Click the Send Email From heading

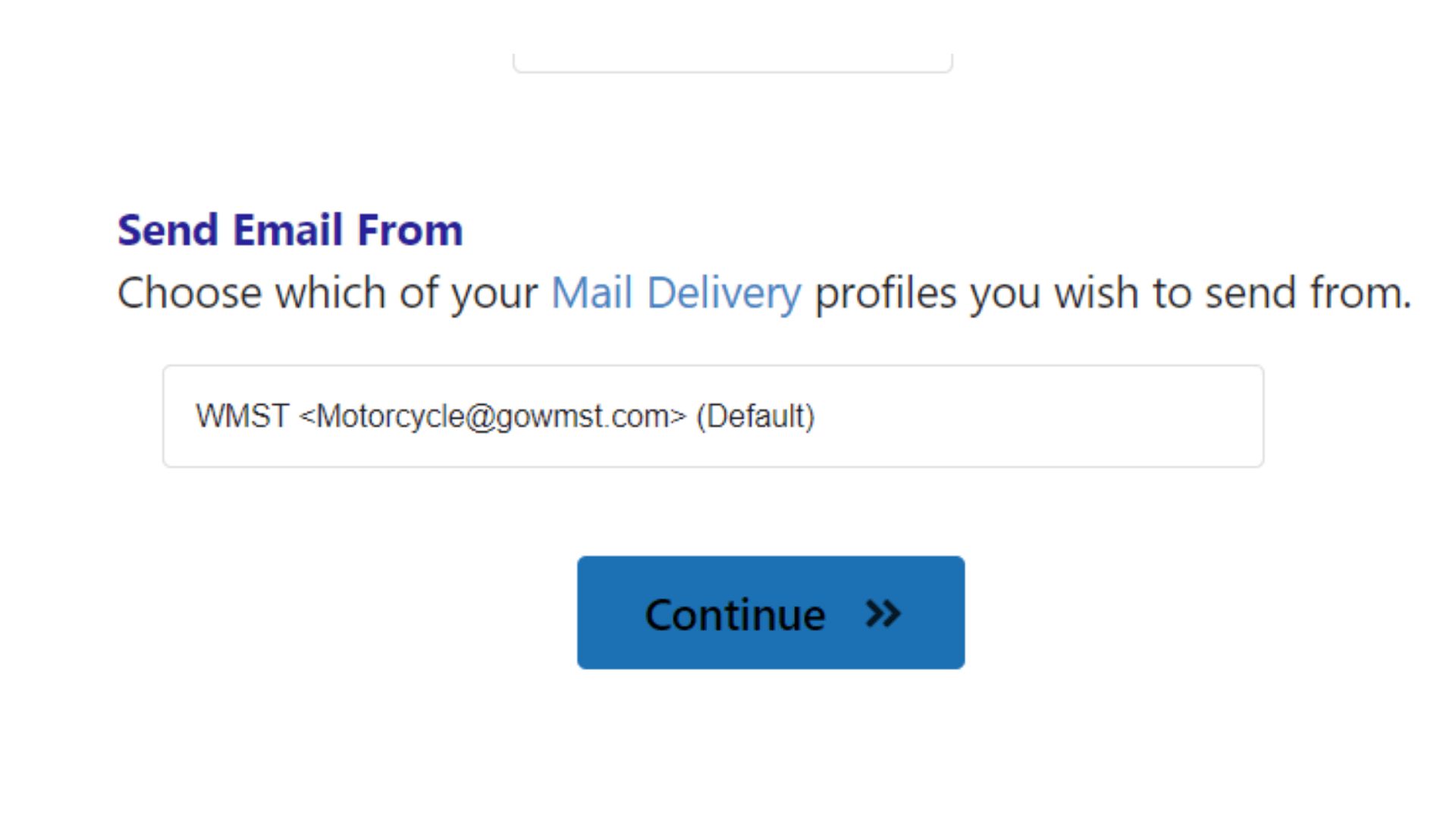pyautogui.click(x=290, y=230)
